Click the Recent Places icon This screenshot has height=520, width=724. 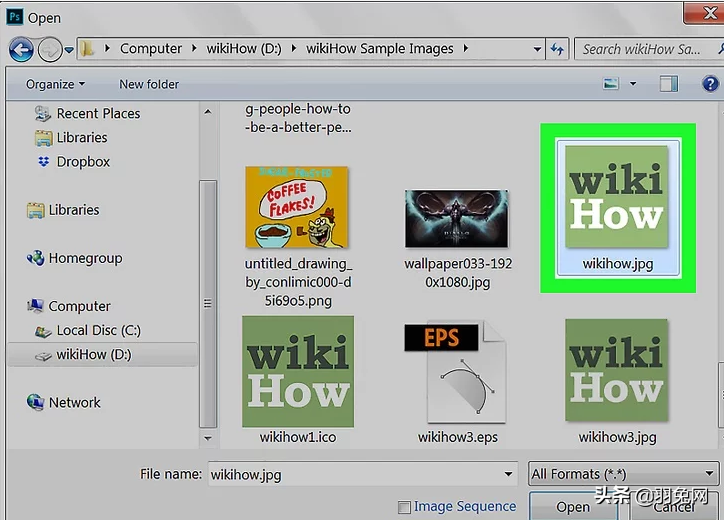pyautogui.click(x=43, y=114)
